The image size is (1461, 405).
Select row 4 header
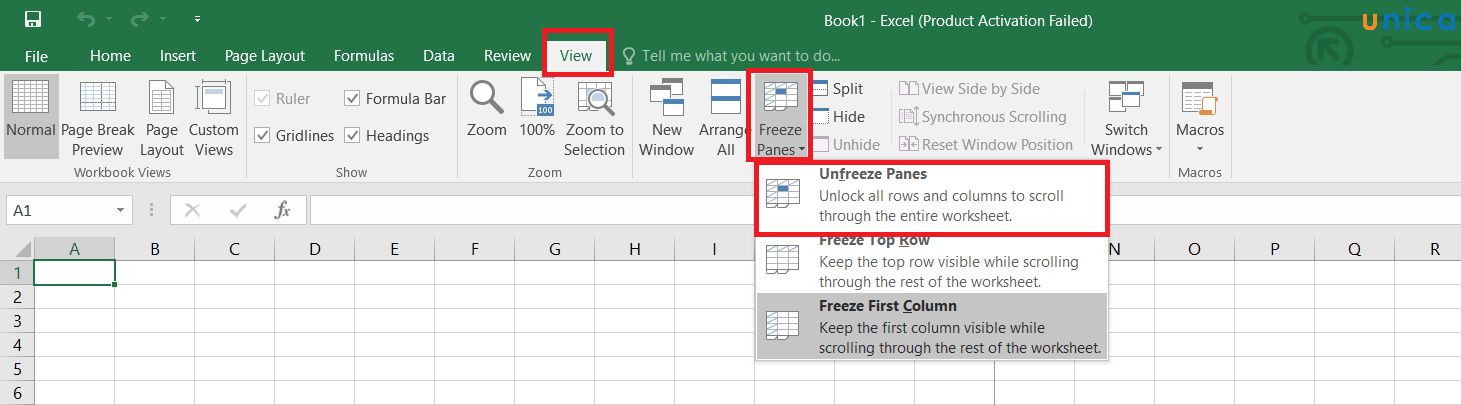[17, 344]
